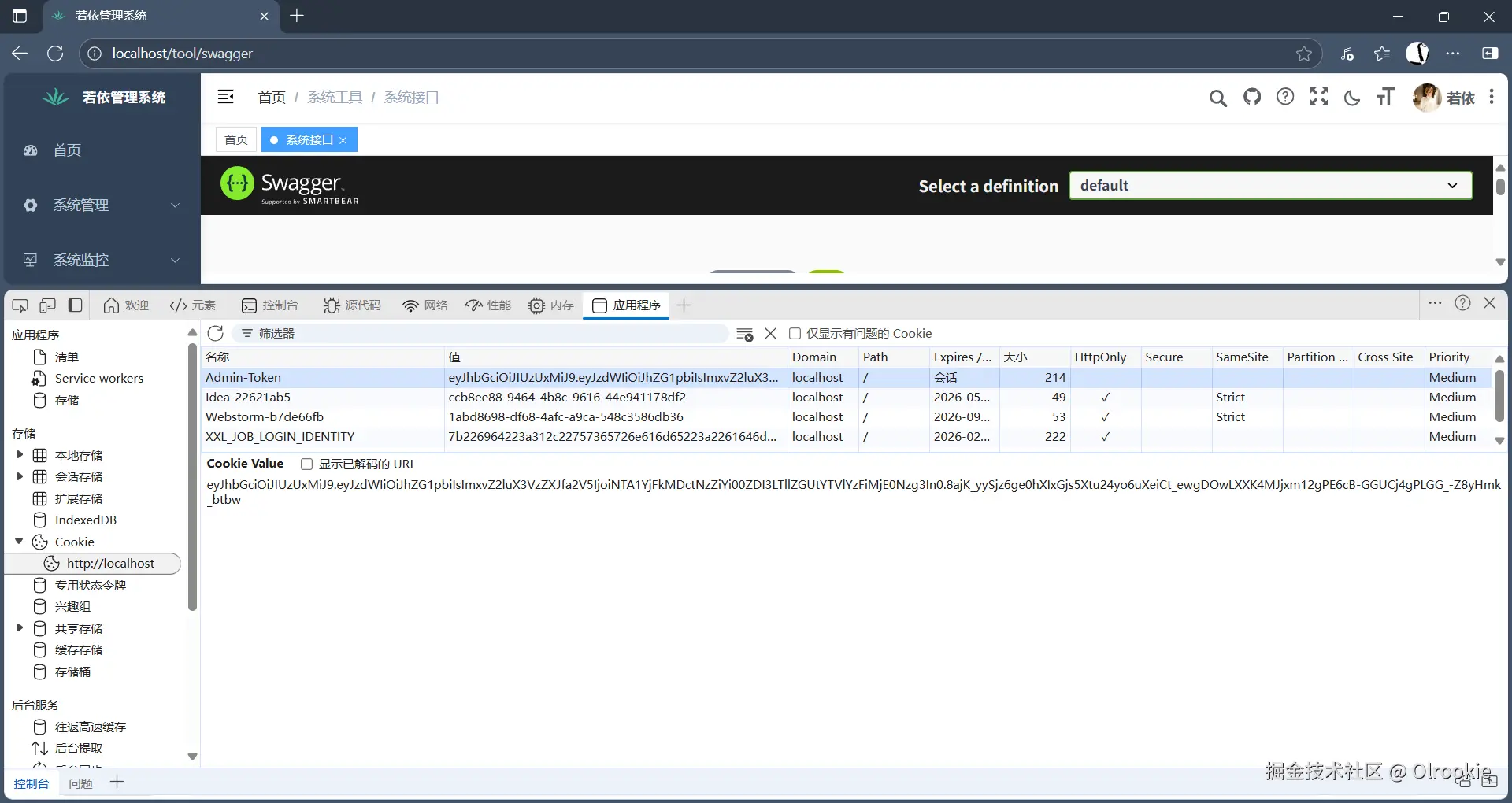This screenshot has width=1512, height=803.
Task: Toggle the DevTools device emulation icon
Action: coord(48,305)
